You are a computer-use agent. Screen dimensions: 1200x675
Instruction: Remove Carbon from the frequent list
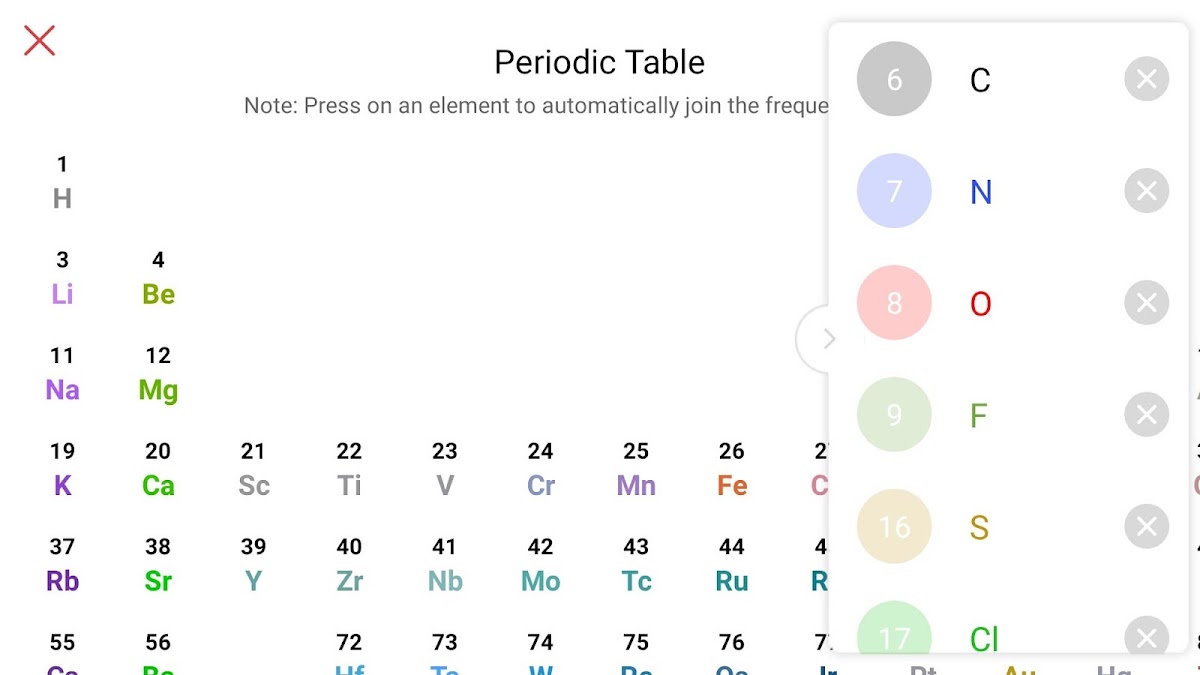[x=1146, y=79]
